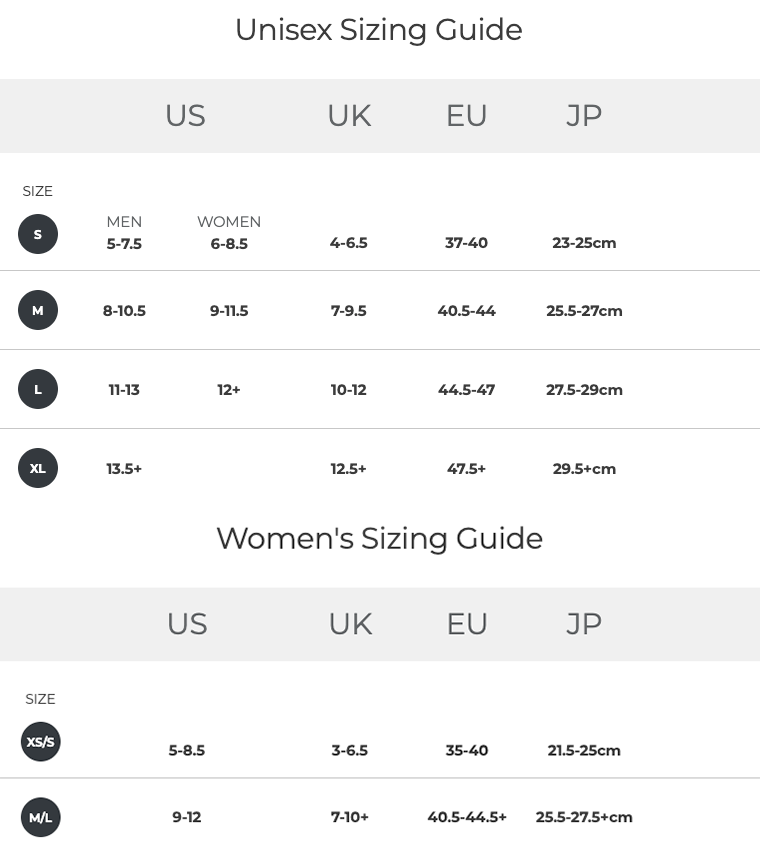Click the UK column header in Unisex table
This screenshot has width=760, height=856.
tap(349, 116)
